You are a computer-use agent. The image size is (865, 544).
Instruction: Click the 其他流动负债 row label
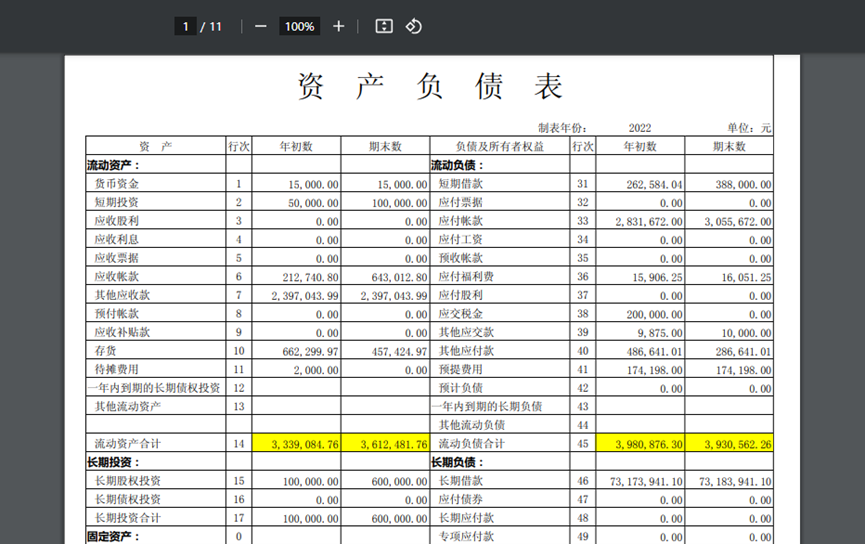[x=472, y=425]
